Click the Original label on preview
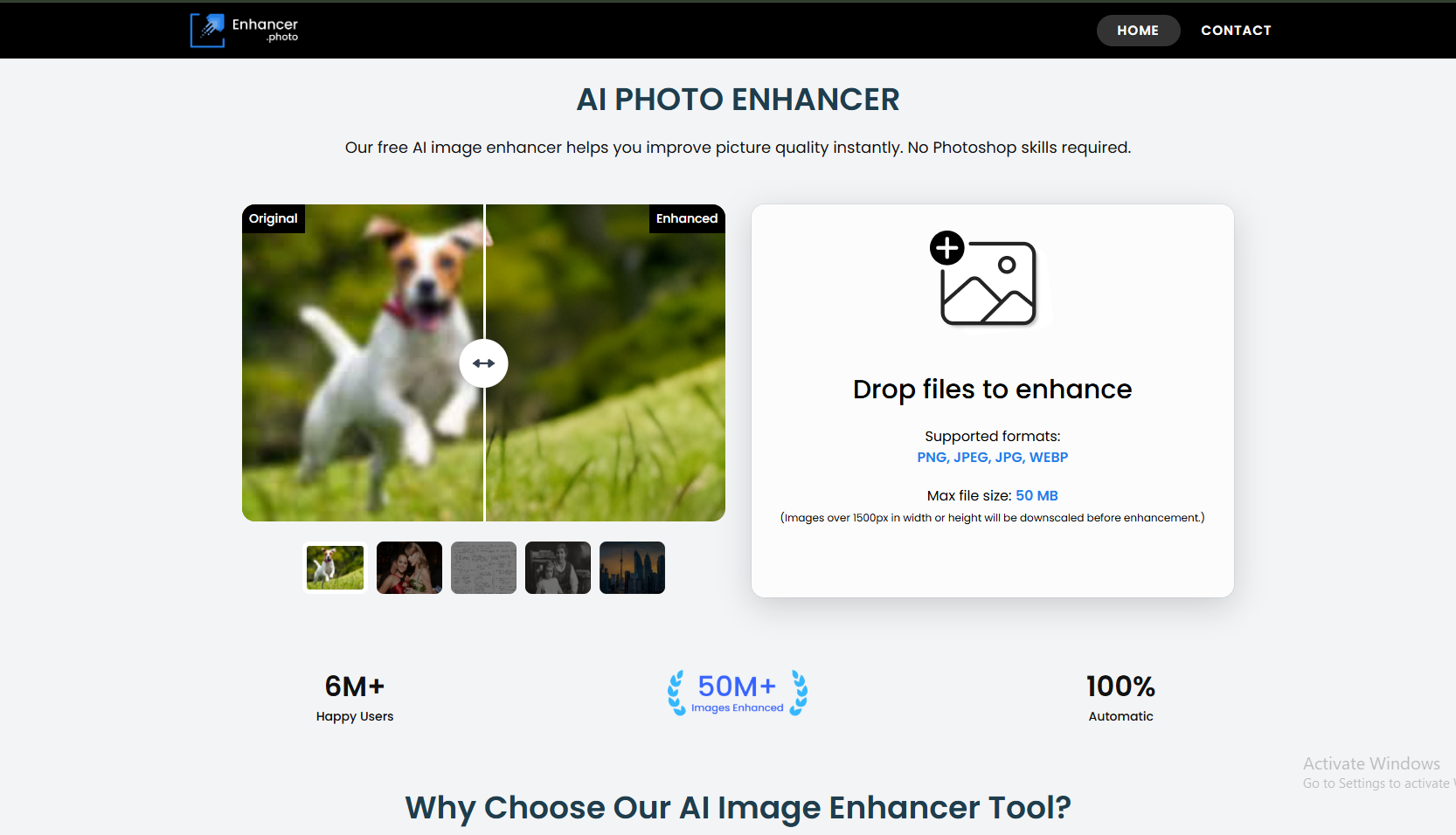Viewport: 1456px width, 835px height. [x=274, y=218]
